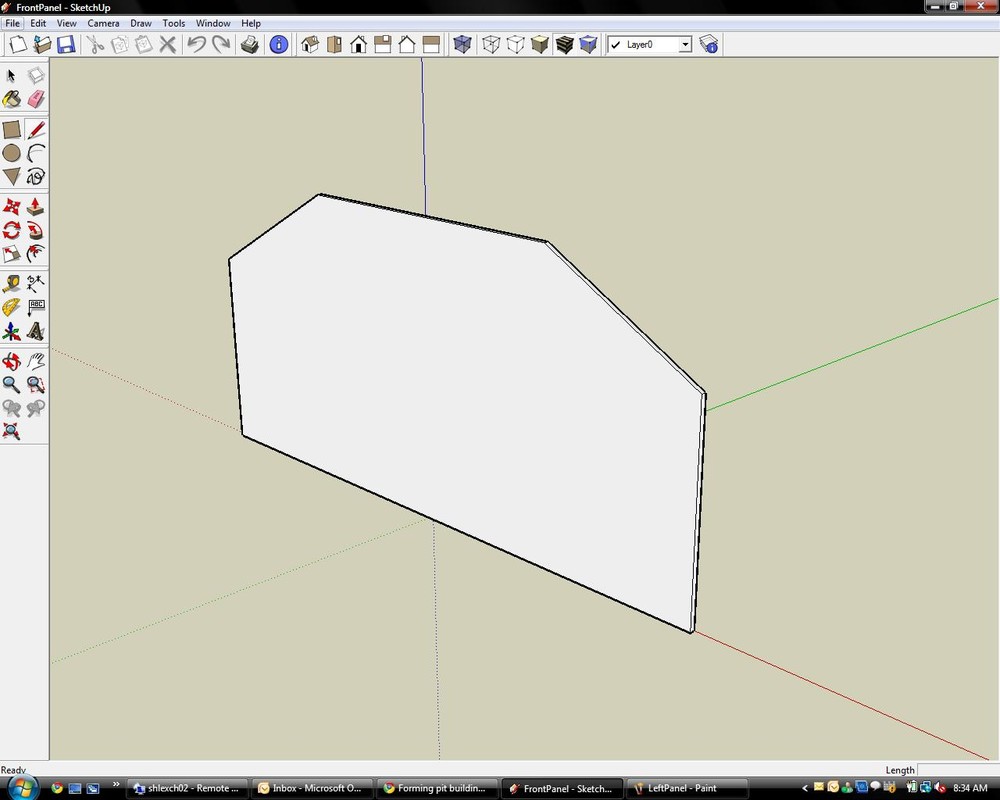Viewport: 1000px width, 800px height.
Task: Select the Circle drawing tool
Action: 12,151
